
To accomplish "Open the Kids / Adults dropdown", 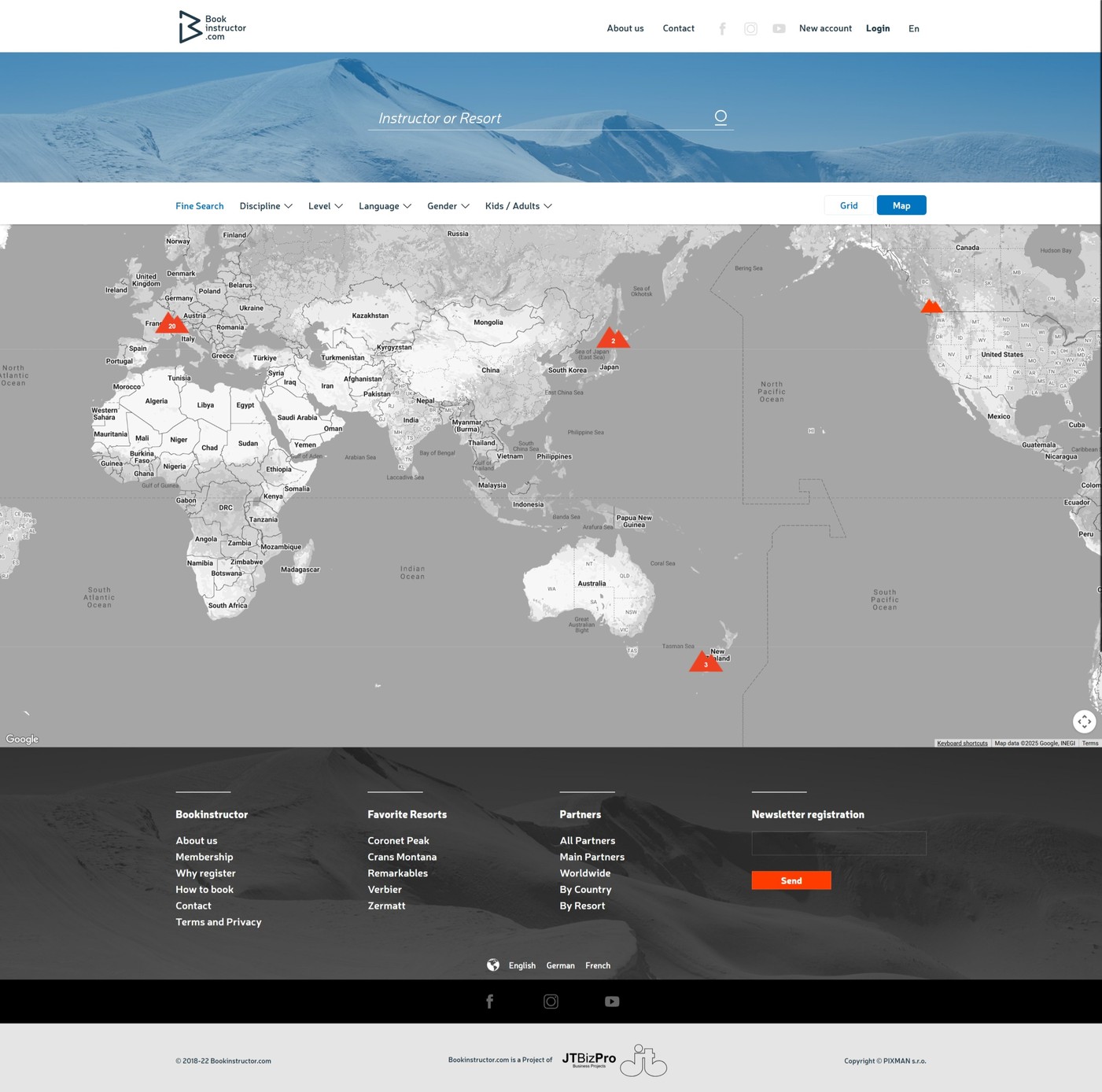I will 518,206.
